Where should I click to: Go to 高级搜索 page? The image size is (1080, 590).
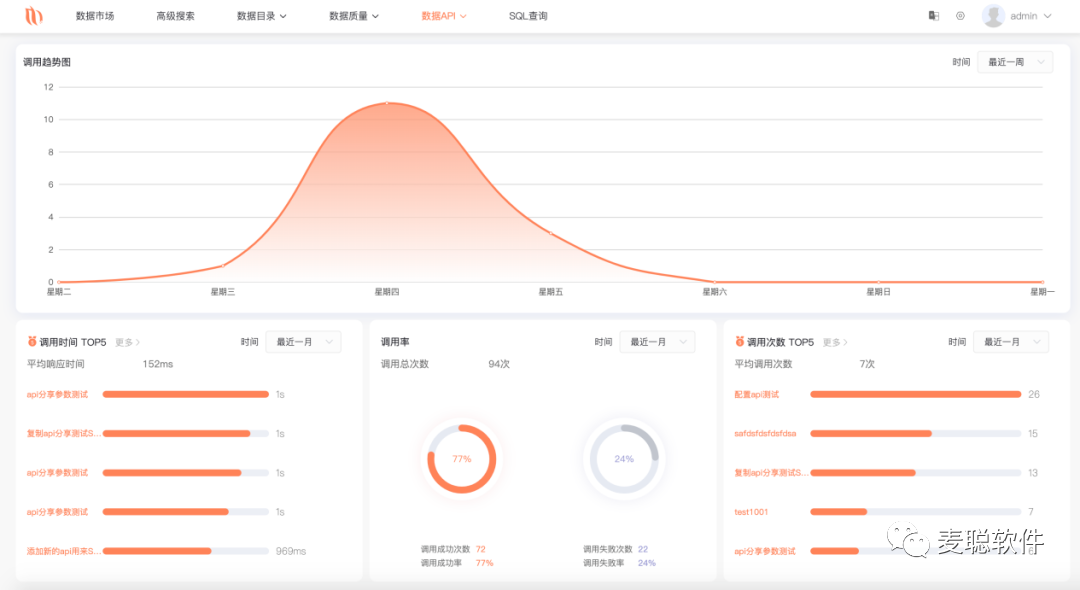176,16
